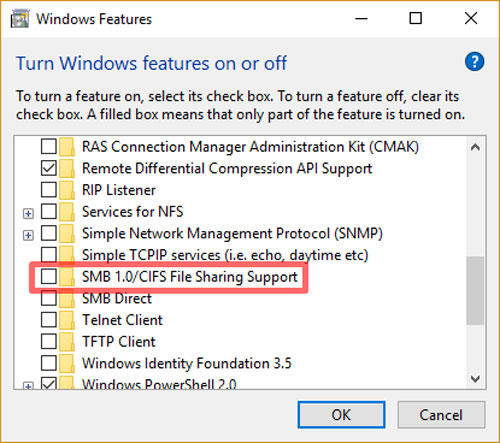The width and height of the screenshot is (500, 443).
Task: Select the Simple TCPIP services item
Action: point(225,255)
